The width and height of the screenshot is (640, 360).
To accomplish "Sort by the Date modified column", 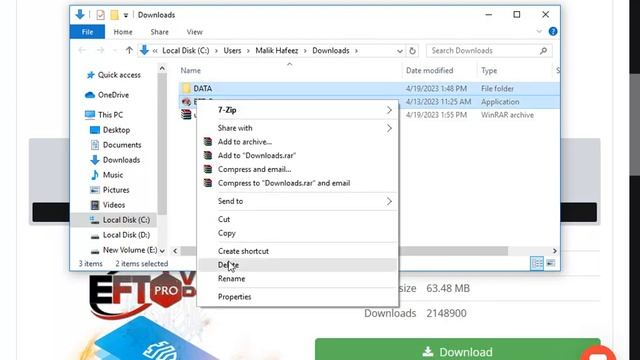I will pyautogui.click(x=429, y=71).
